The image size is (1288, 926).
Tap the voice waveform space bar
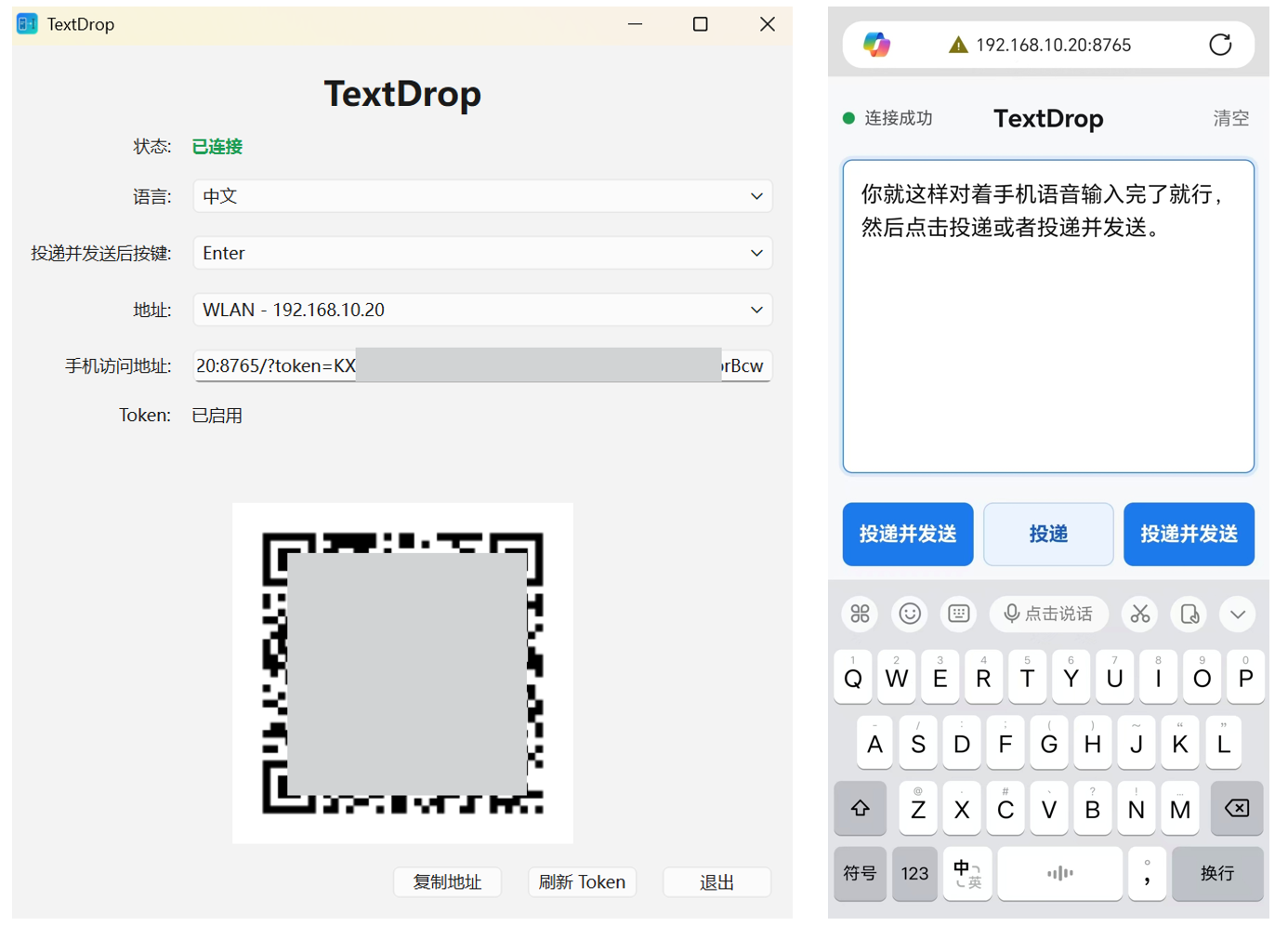1059,873
